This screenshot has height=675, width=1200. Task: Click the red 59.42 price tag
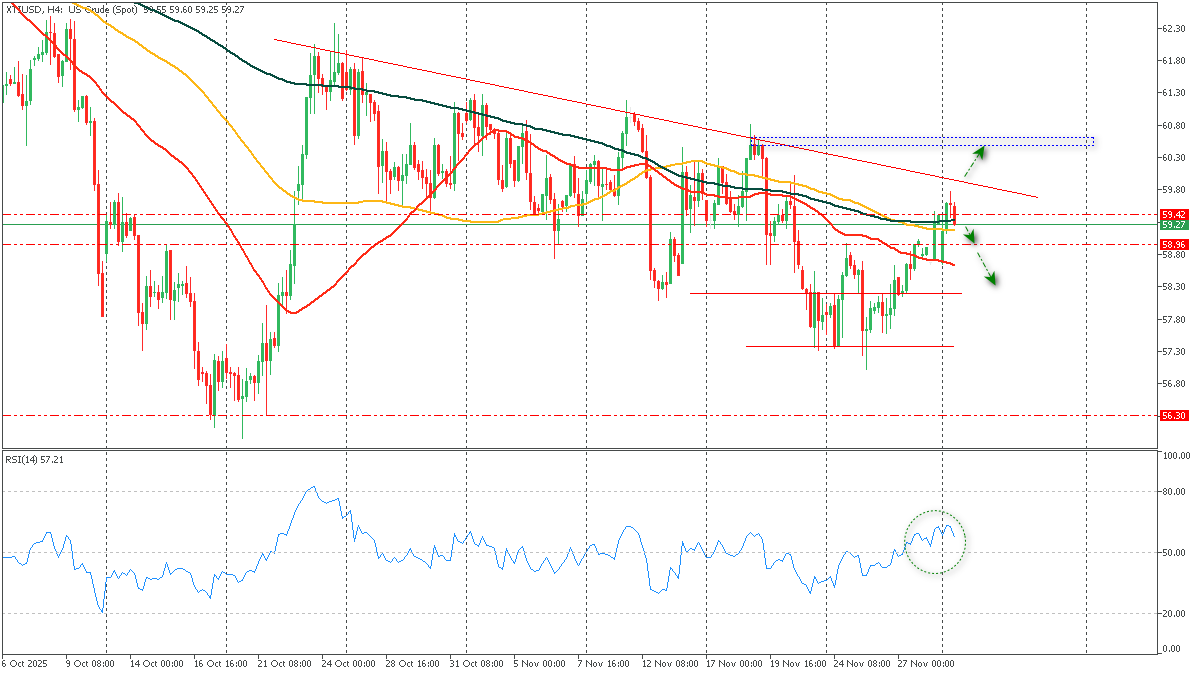coord(1174,214)
